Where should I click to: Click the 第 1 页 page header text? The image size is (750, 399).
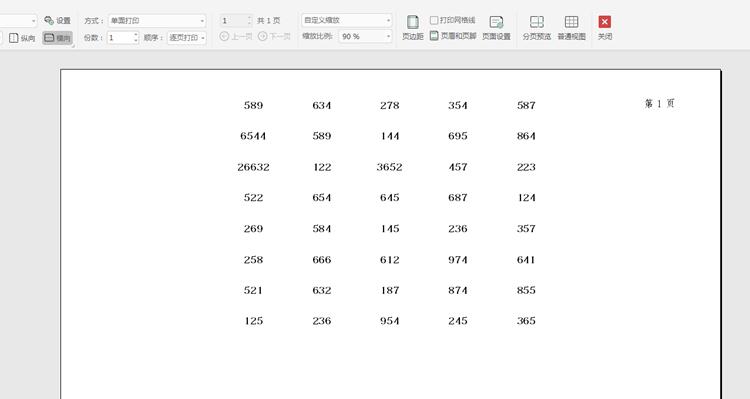[x=660, y=103]
